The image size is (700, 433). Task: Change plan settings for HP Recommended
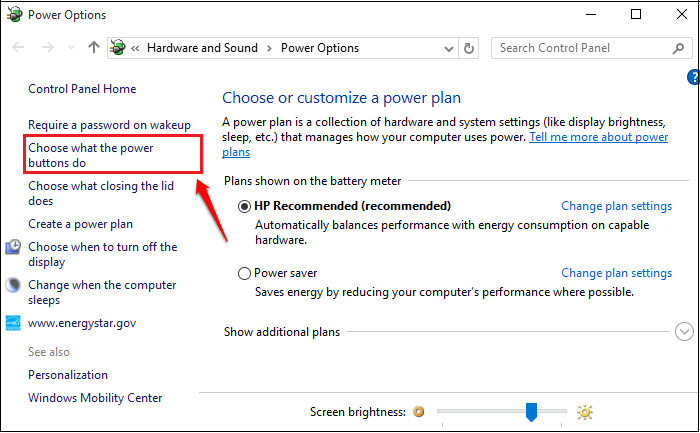point(616,206)
